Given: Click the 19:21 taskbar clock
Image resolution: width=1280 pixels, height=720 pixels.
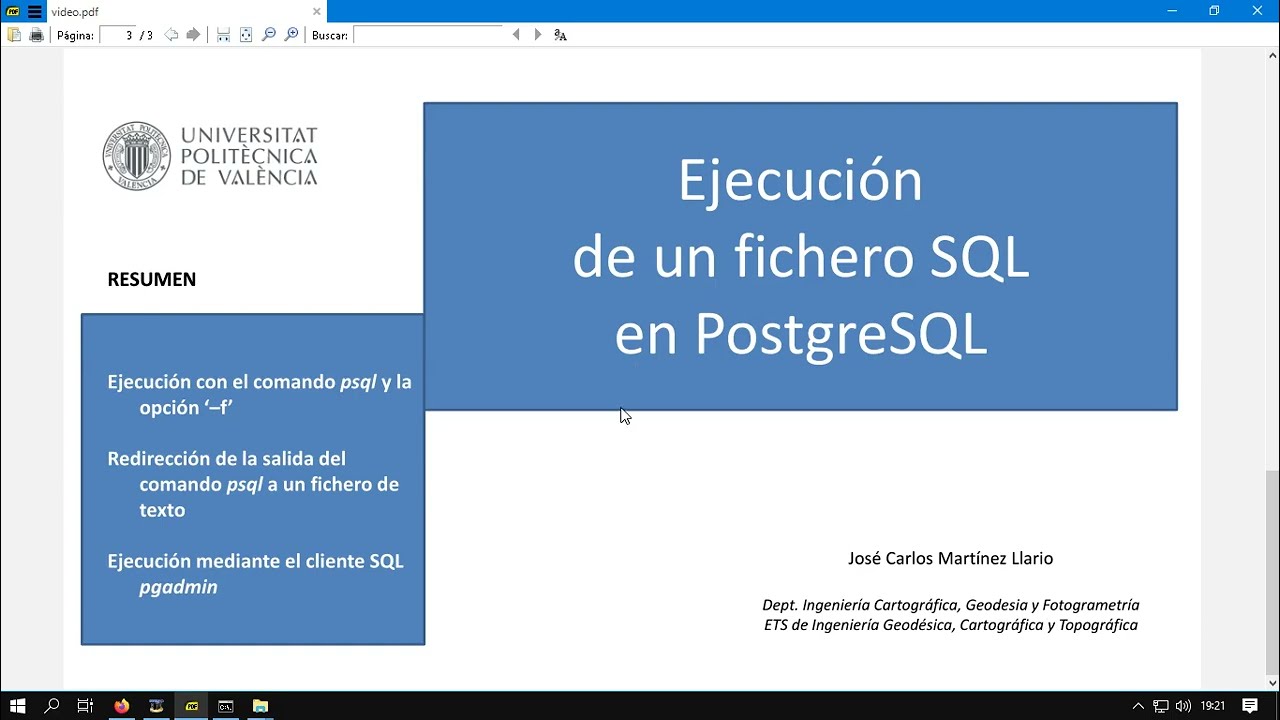Looking at the screenshot, I should (x=1213, y=706).
